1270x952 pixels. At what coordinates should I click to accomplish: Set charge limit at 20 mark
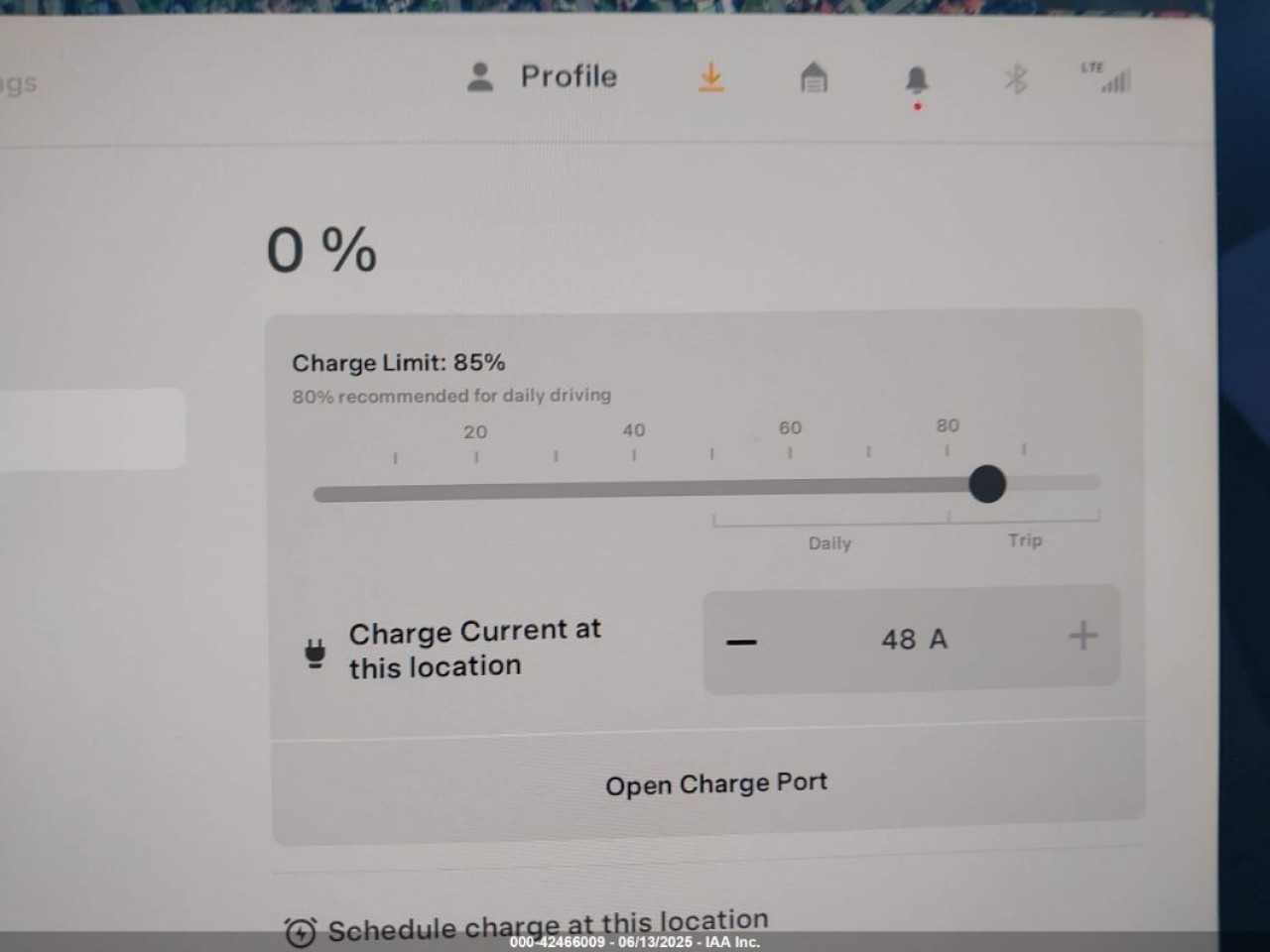coord(476,457)
